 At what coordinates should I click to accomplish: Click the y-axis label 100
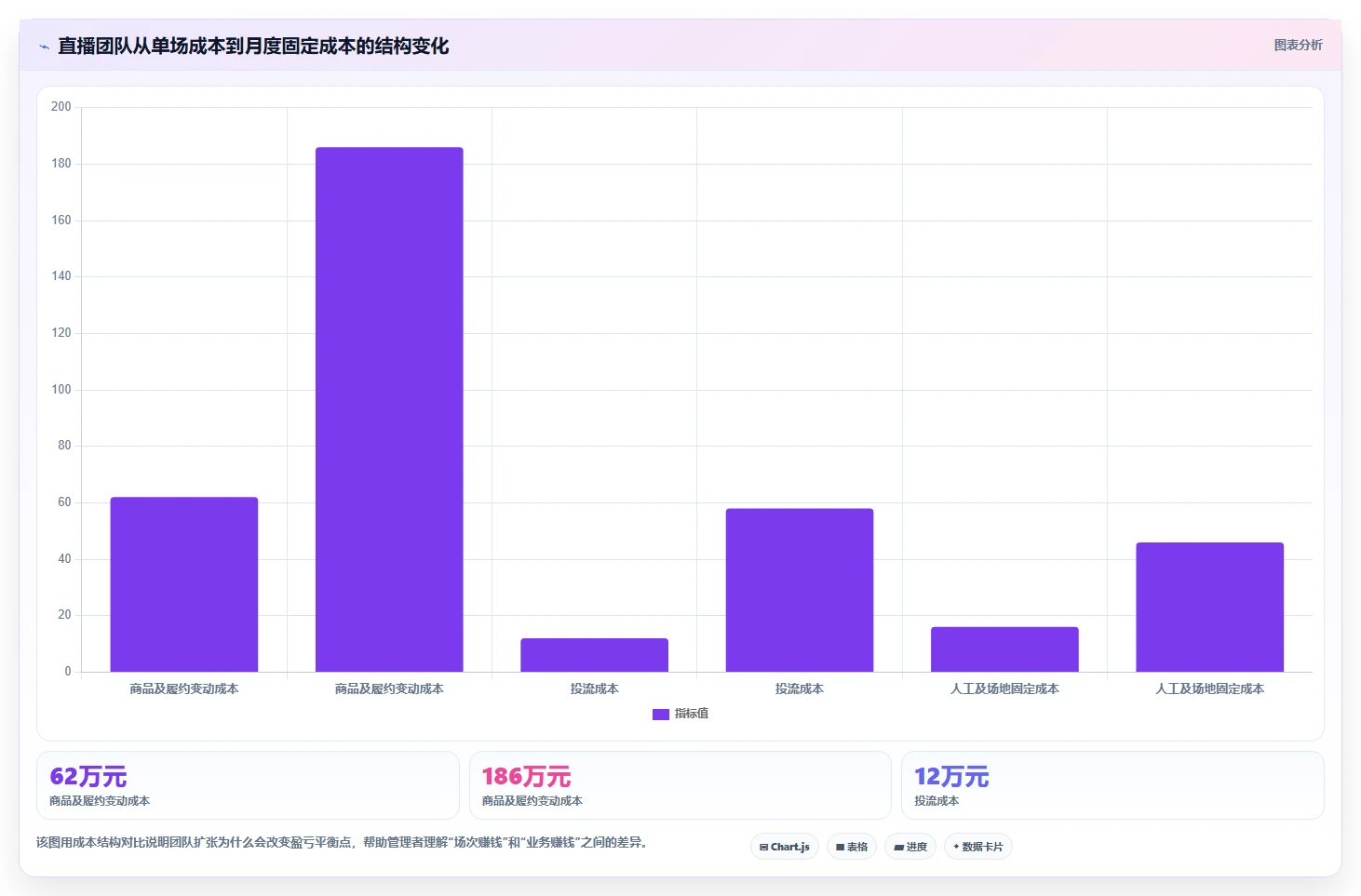61,390
